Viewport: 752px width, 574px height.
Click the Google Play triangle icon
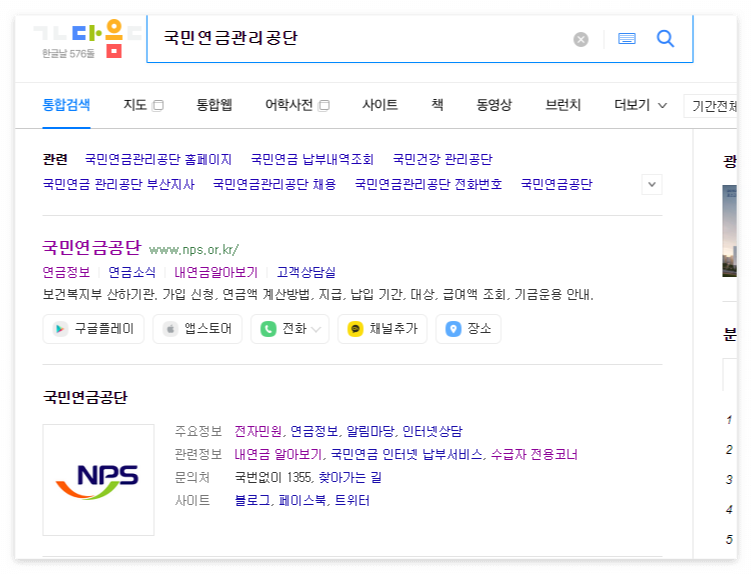(x=60, y=329)
